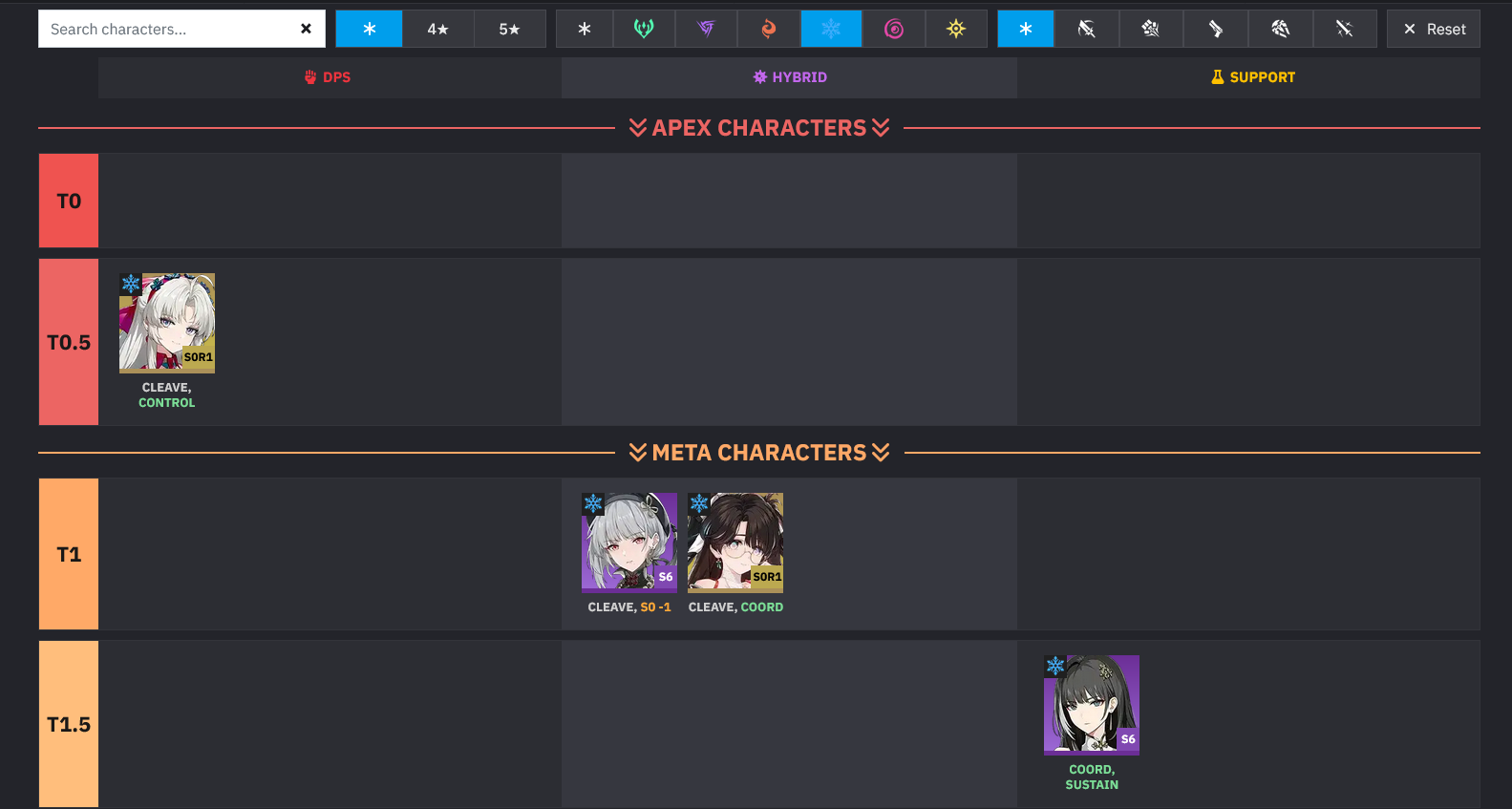Click the "CLEAVE, CONTROL" tags text
Viewport: 1512px width, 809px height.
(x=167, y=395)
